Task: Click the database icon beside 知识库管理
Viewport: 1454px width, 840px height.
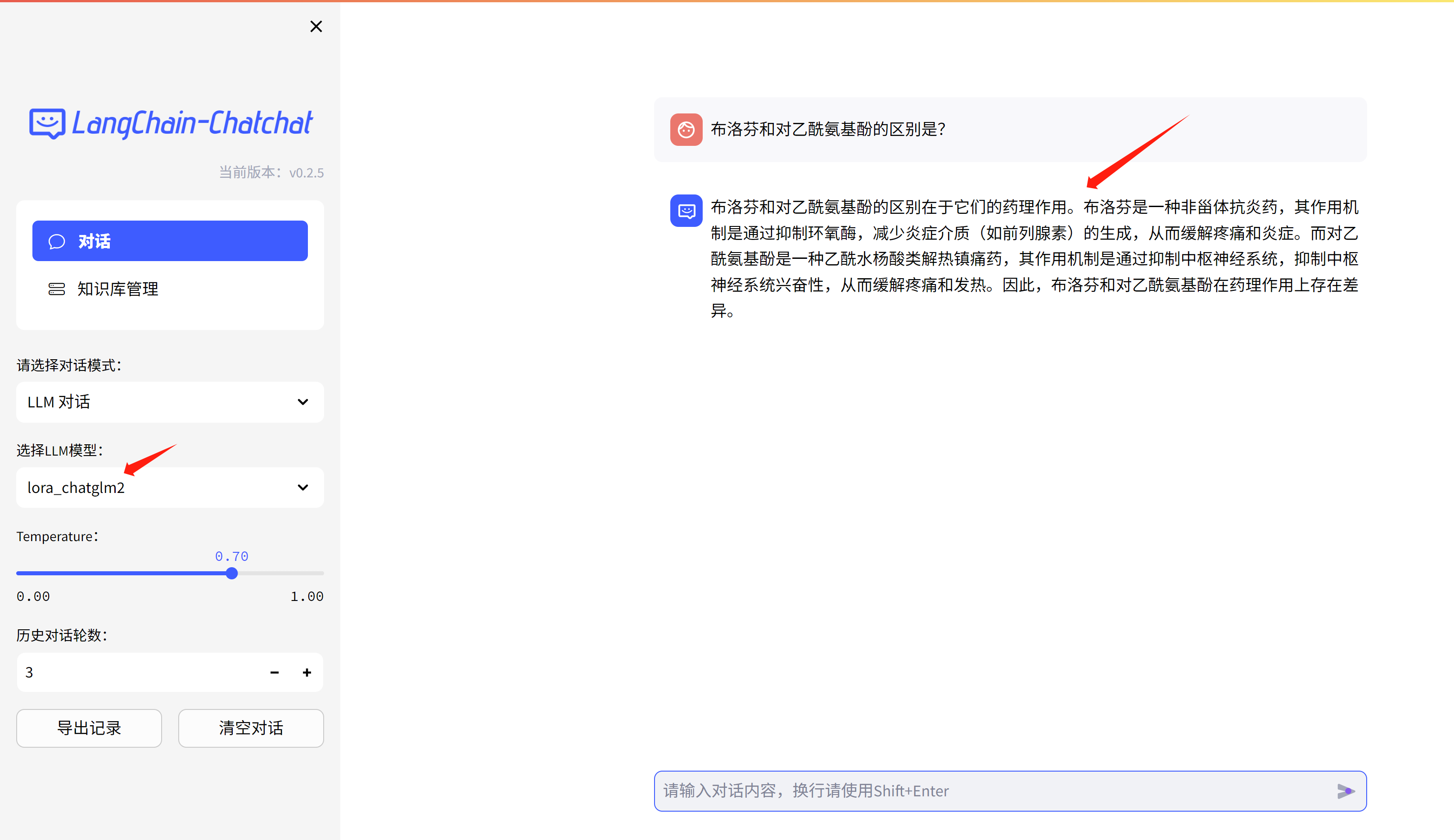Action: 57,289
